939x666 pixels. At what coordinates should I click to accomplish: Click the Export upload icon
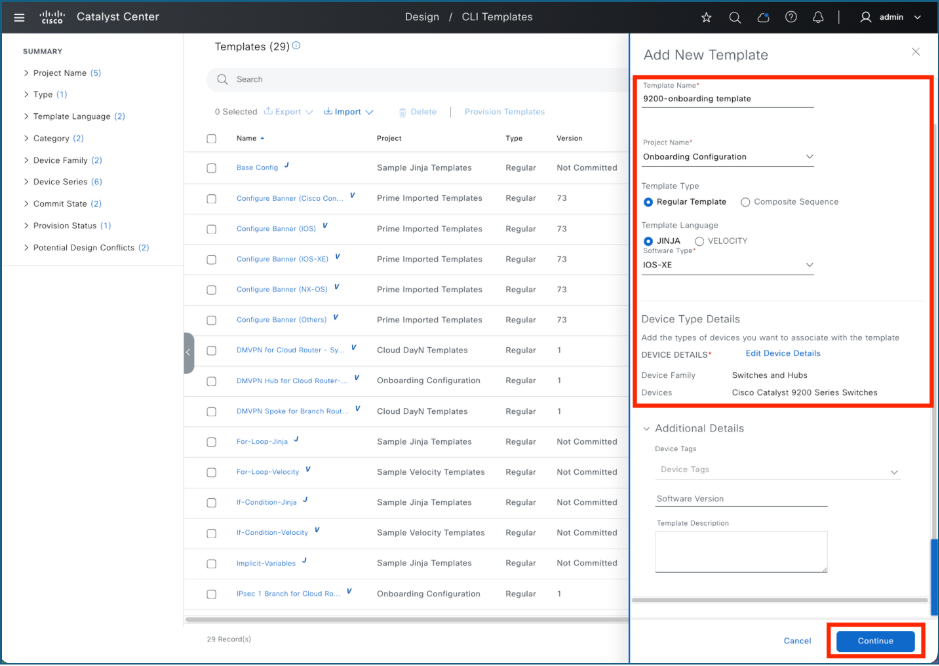[268, 111]
